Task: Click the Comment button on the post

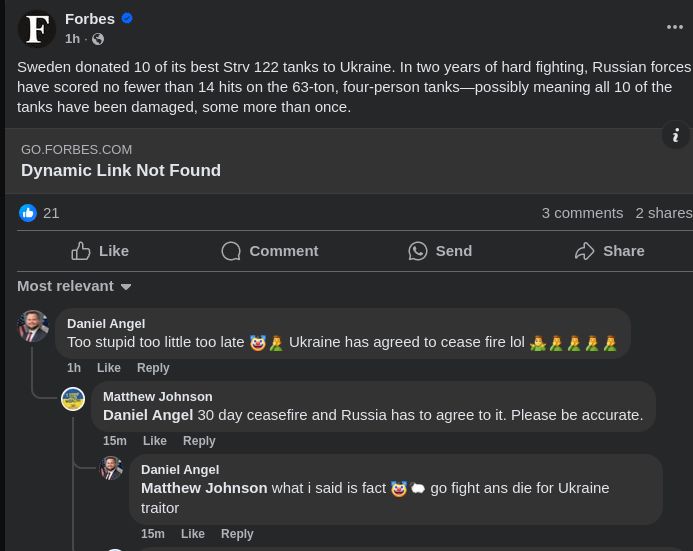Action: point(269,251)
